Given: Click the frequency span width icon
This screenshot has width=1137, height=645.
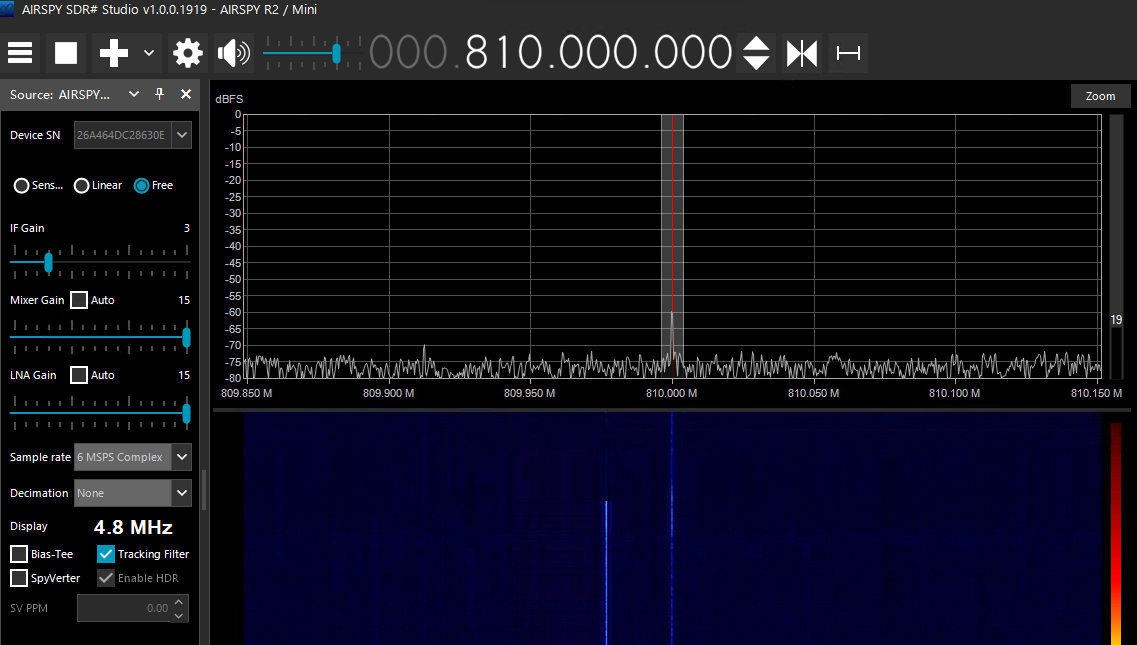Looking at the screenshot, I should point(848,53).
